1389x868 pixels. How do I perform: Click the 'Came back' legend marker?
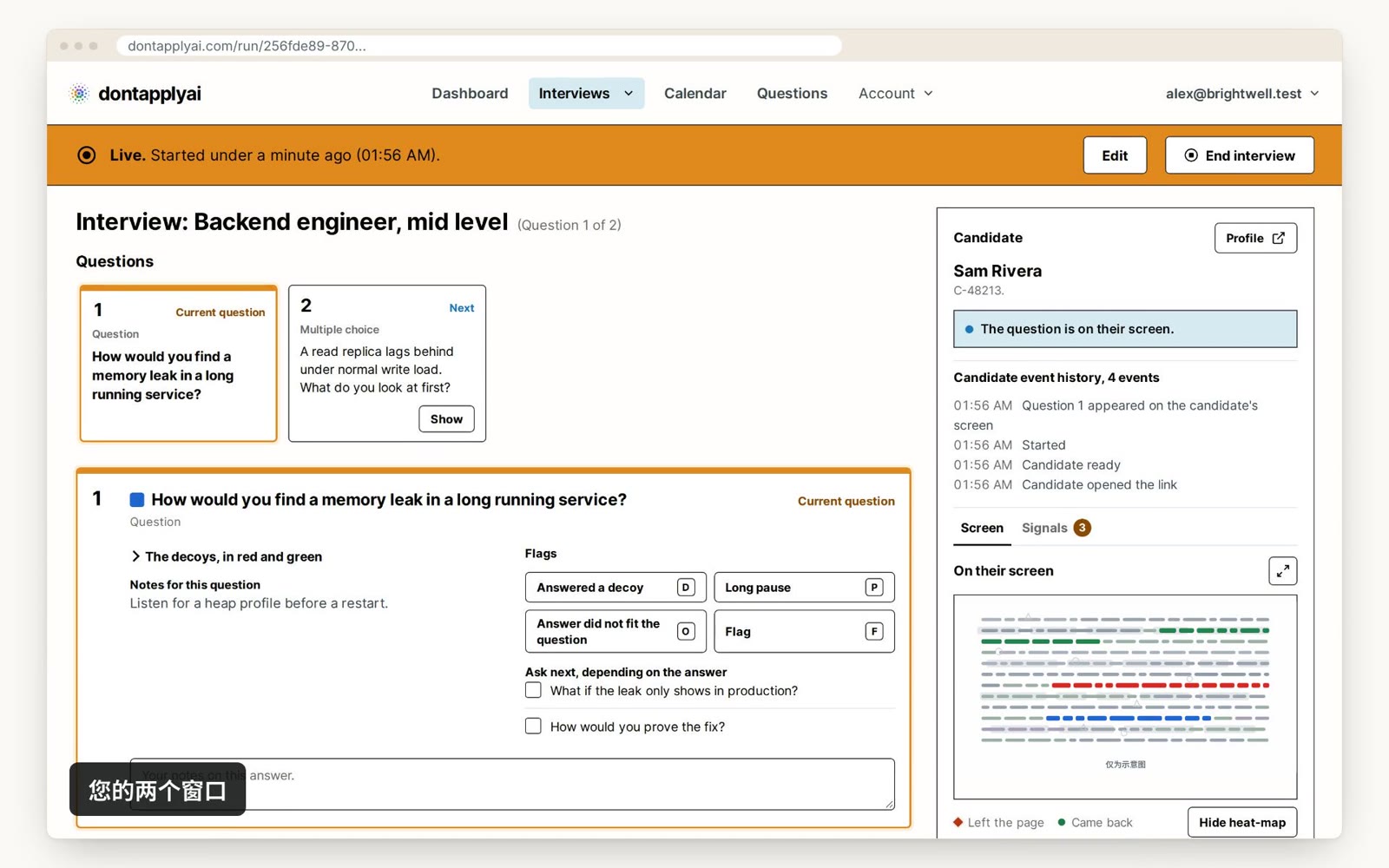tap(1061, 822)
